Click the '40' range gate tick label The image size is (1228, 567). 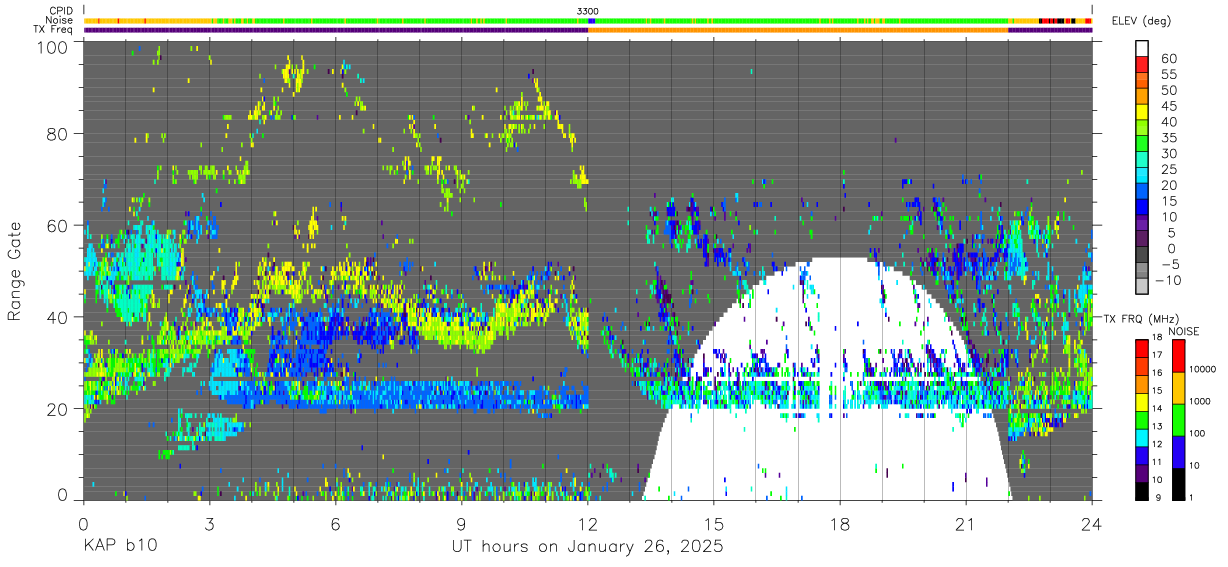click(59, 317)
